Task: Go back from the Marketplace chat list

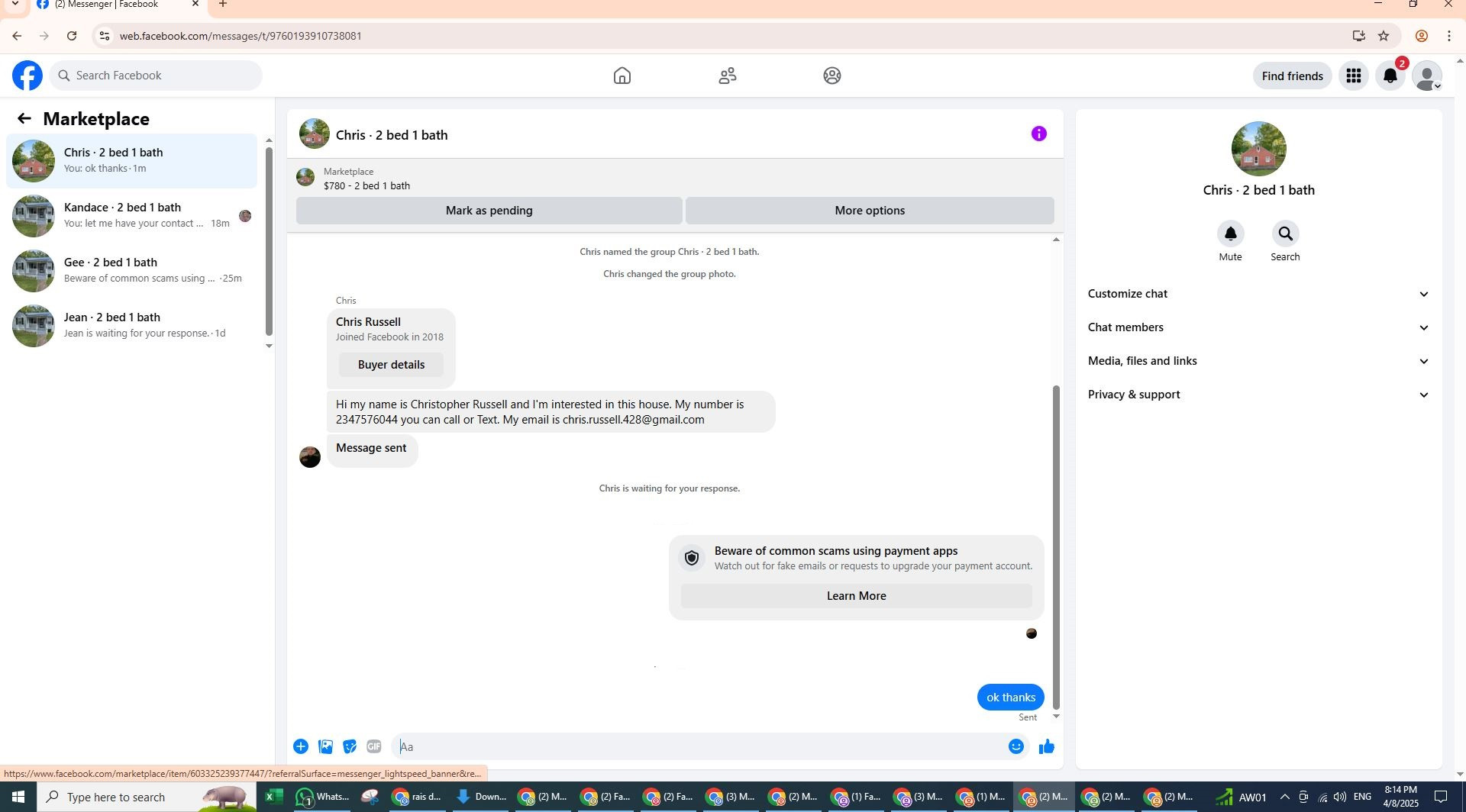Action: pos(24,118)
